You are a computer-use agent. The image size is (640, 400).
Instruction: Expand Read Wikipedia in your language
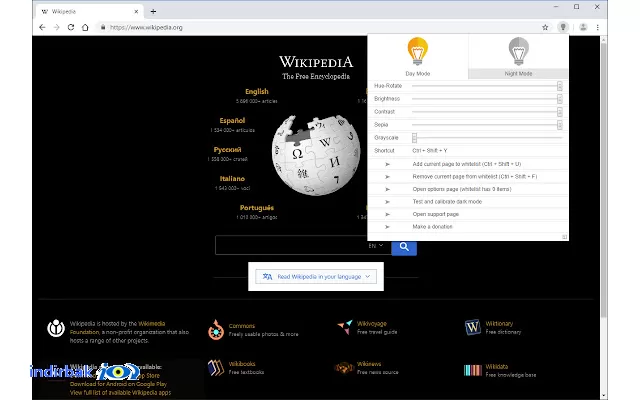[316, 277]
